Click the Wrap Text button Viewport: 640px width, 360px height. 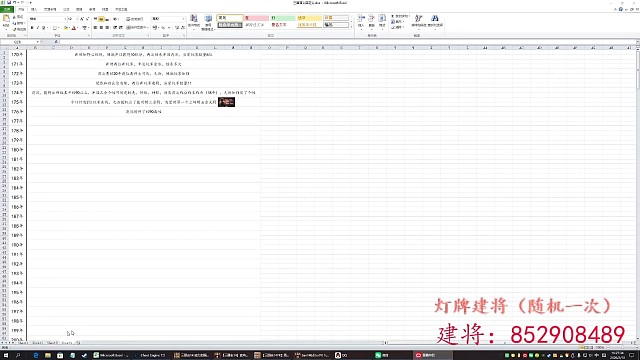click(135, 19)
